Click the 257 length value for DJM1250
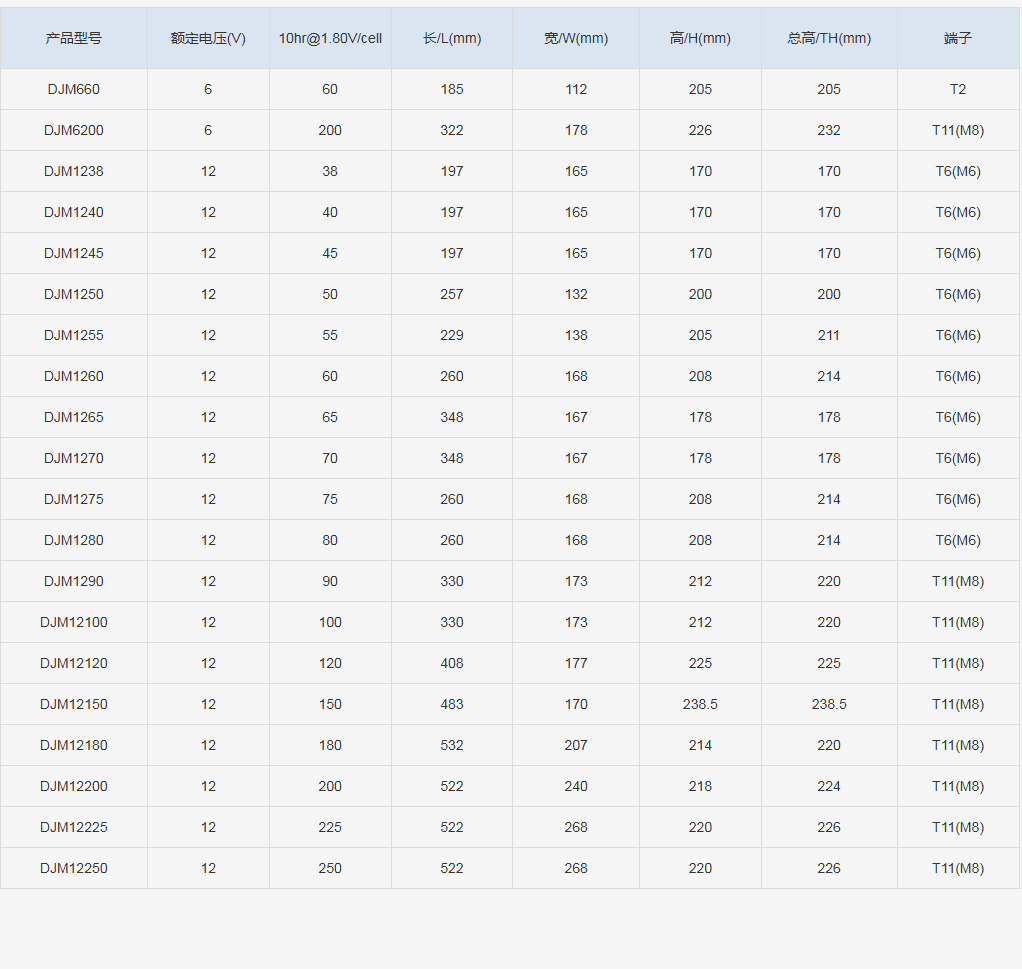 [452, 295]
